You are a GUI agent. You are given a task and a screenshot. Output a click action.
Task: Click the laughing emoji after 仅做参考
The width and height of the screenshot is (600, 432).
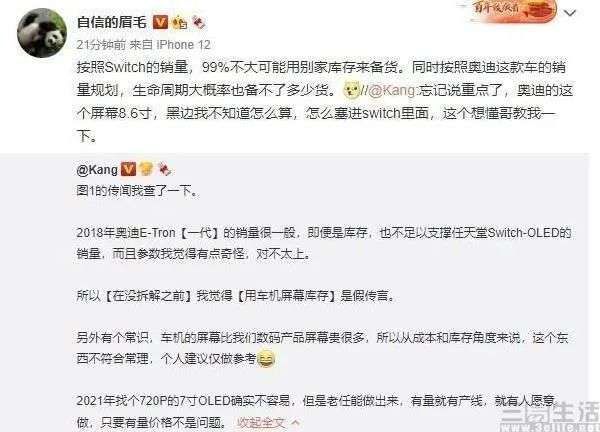click(x=266, y=359)
